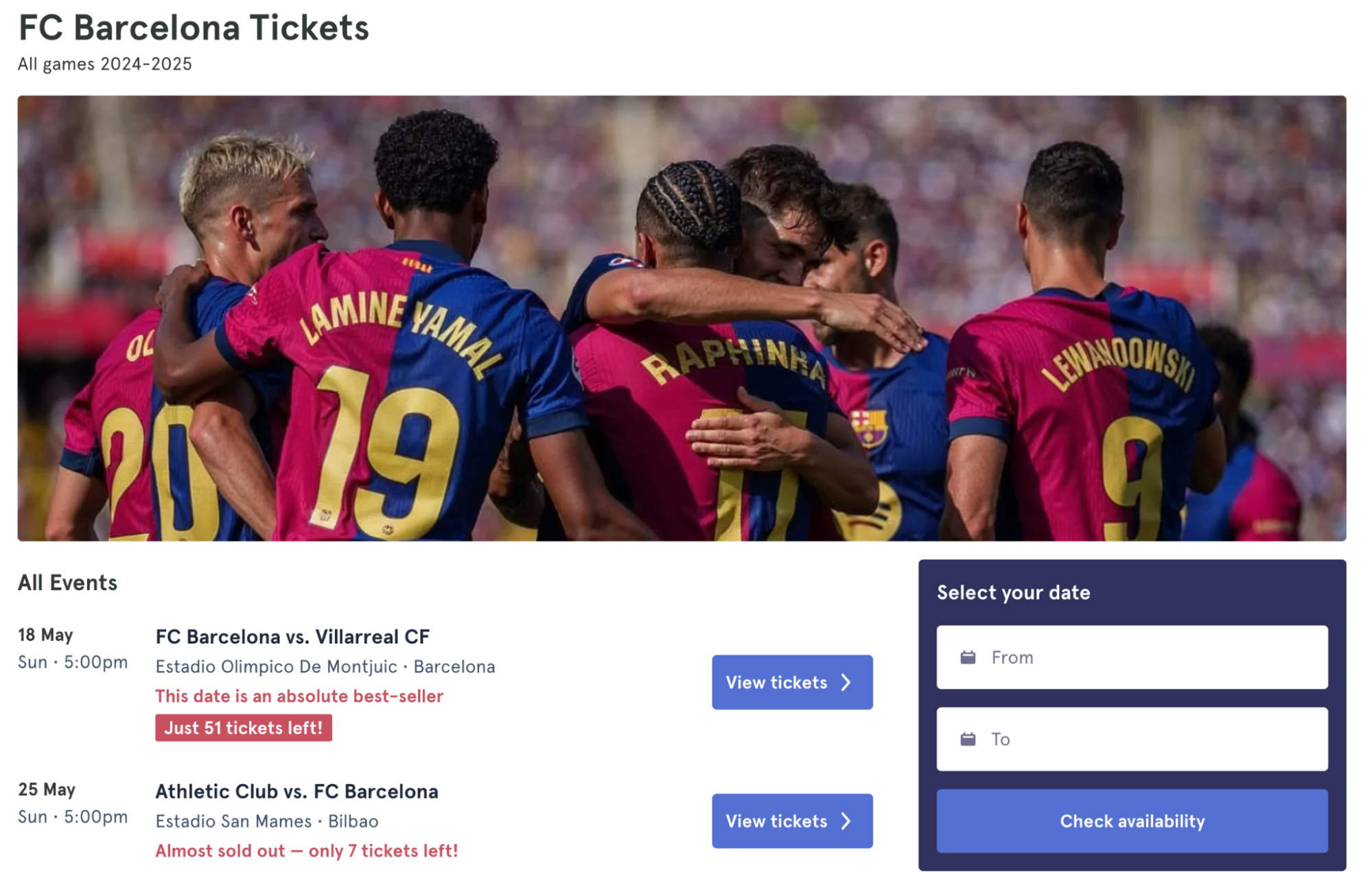Click the 'Just 51 tickets left!' badge
1372x872 pixels.
[x=243, y=728]
